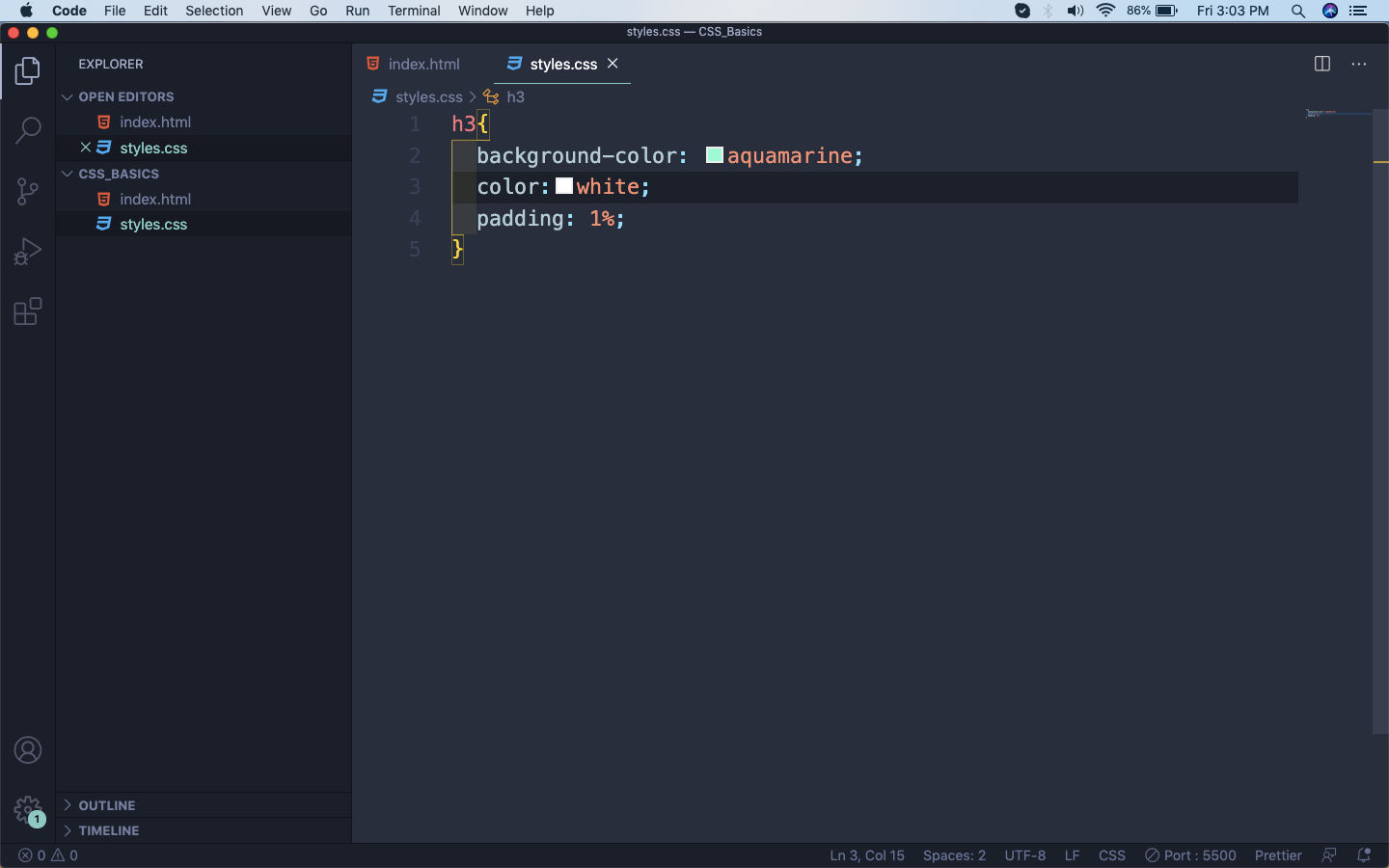Click the Code application menu
The image size is (1389, 868).
click(69, 11)
